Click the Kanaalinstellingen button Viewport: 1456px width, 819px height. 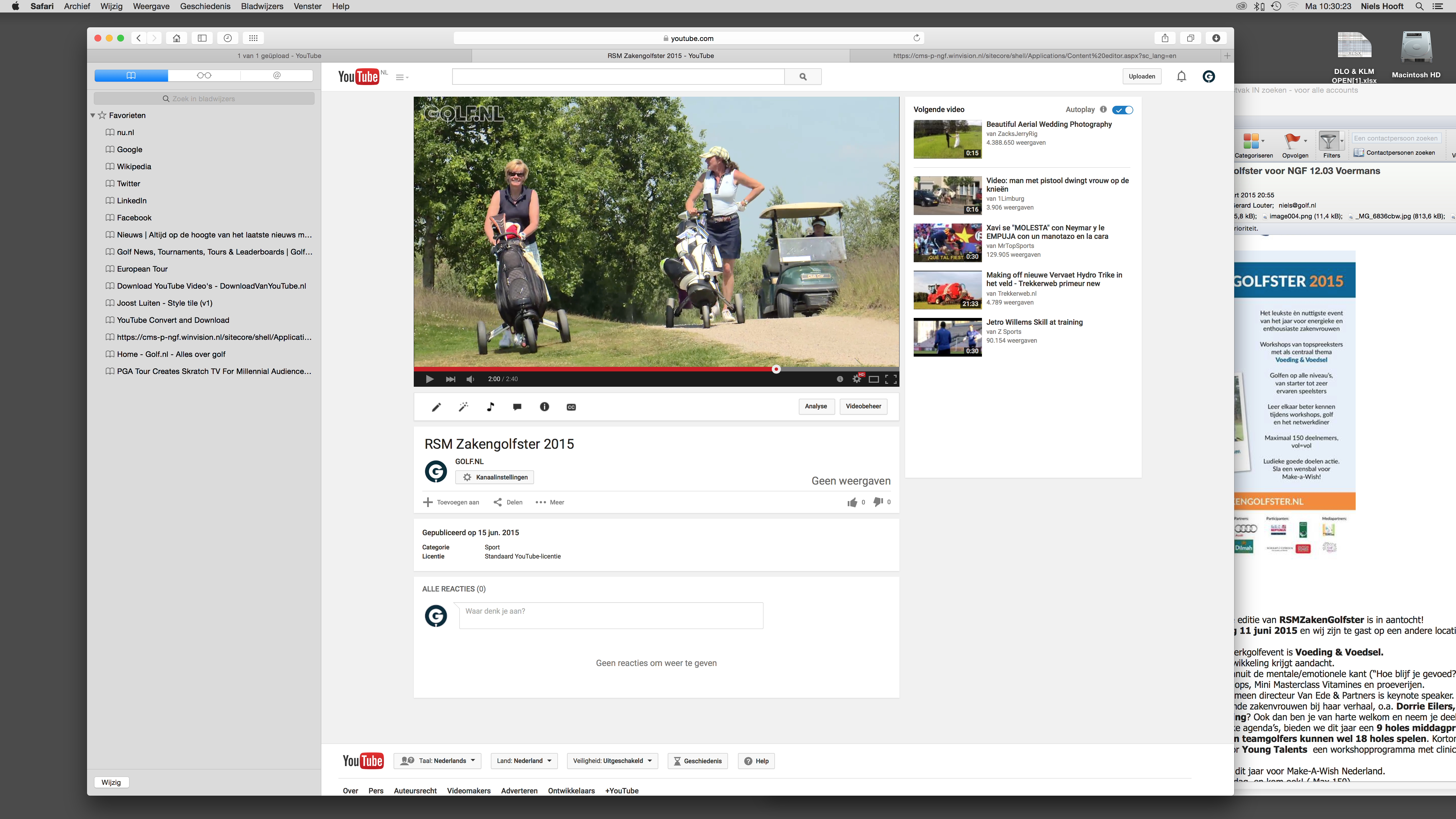(x=495, y=477)
